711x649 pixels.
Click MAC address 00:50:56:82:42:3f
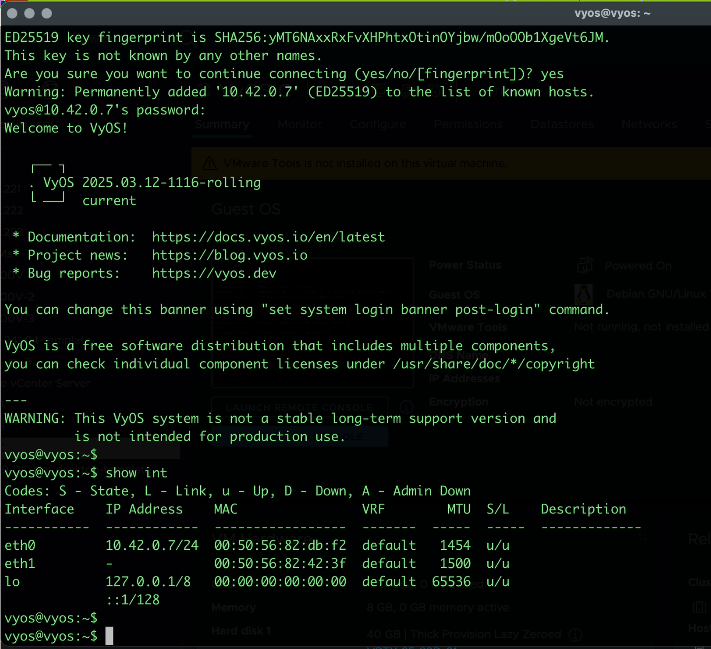click(x=280, y=564)
